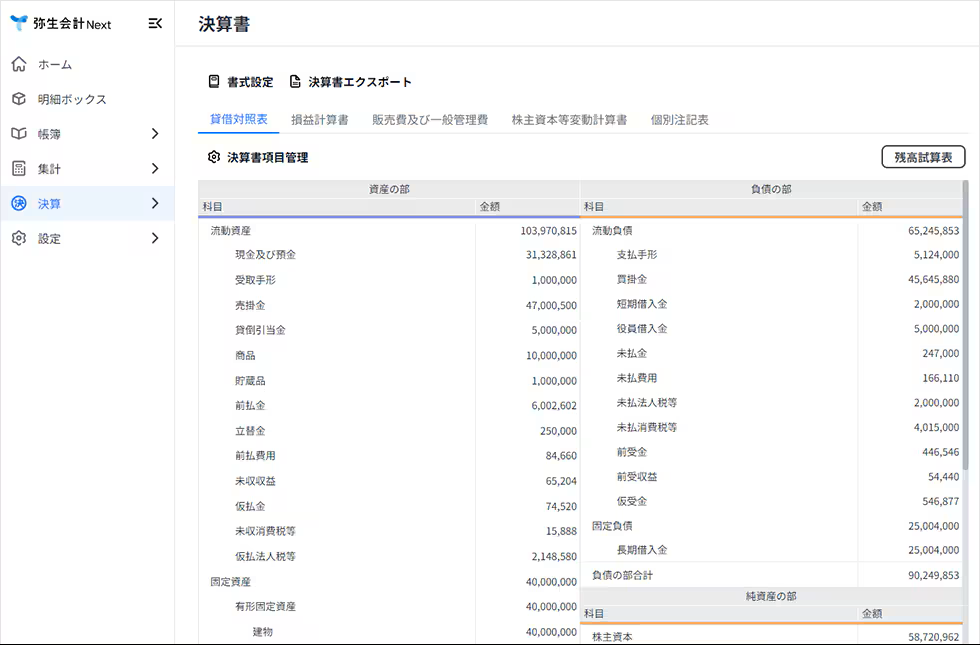Open the 残高試算表 button
Screen dimensions: 980x645
tap(922, 157)
